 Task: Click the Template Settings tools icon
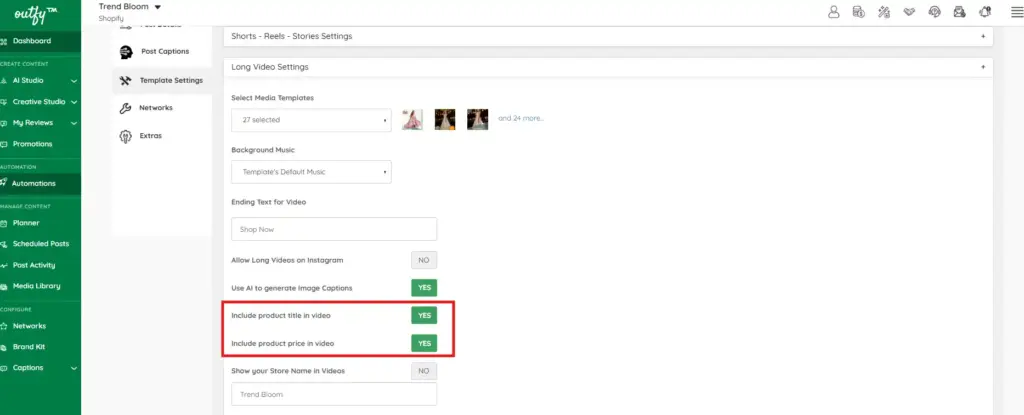click(x=125, y=80)
